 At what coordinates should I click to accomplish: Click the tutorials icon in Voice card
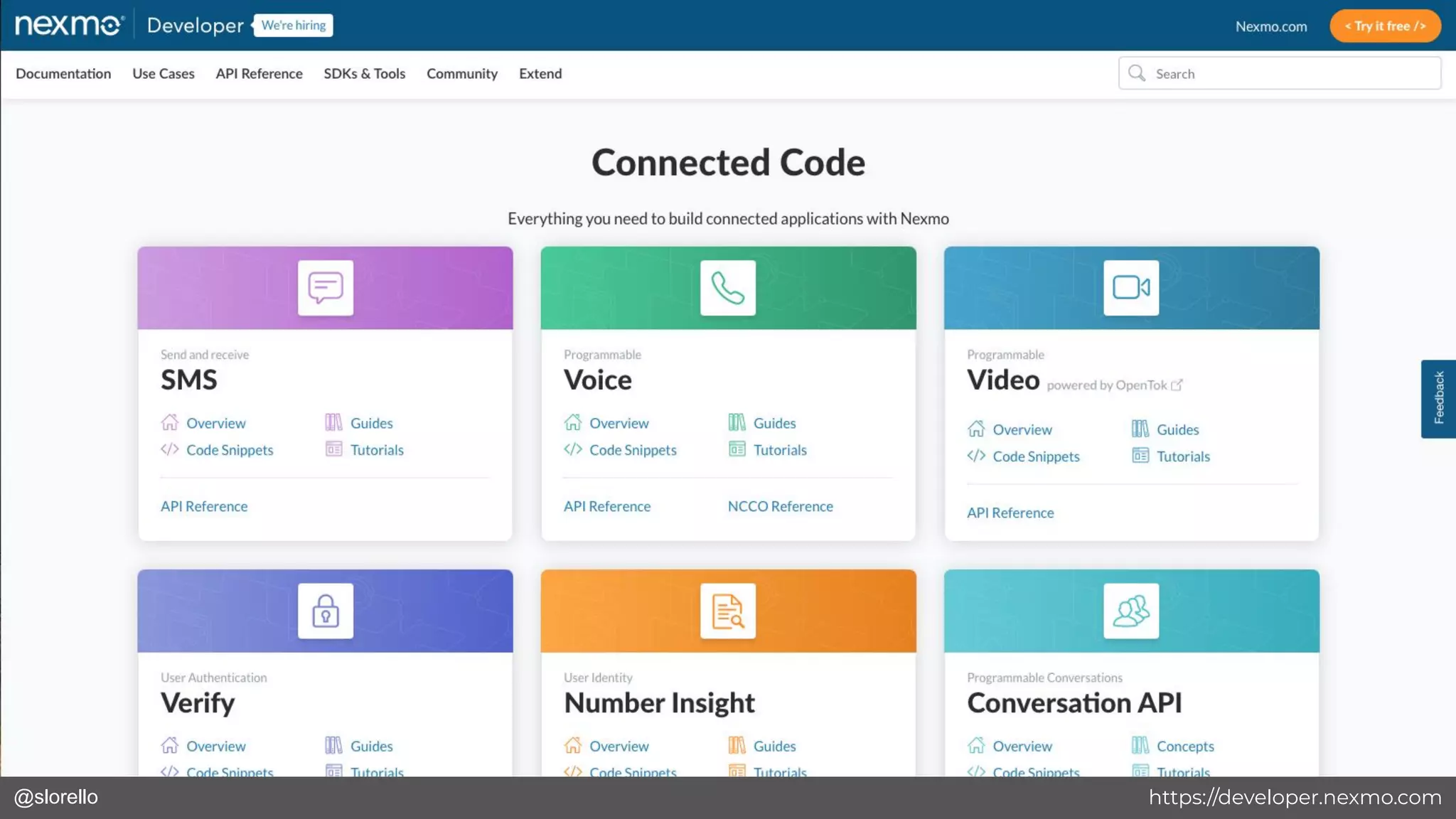[x=737, y=449]
